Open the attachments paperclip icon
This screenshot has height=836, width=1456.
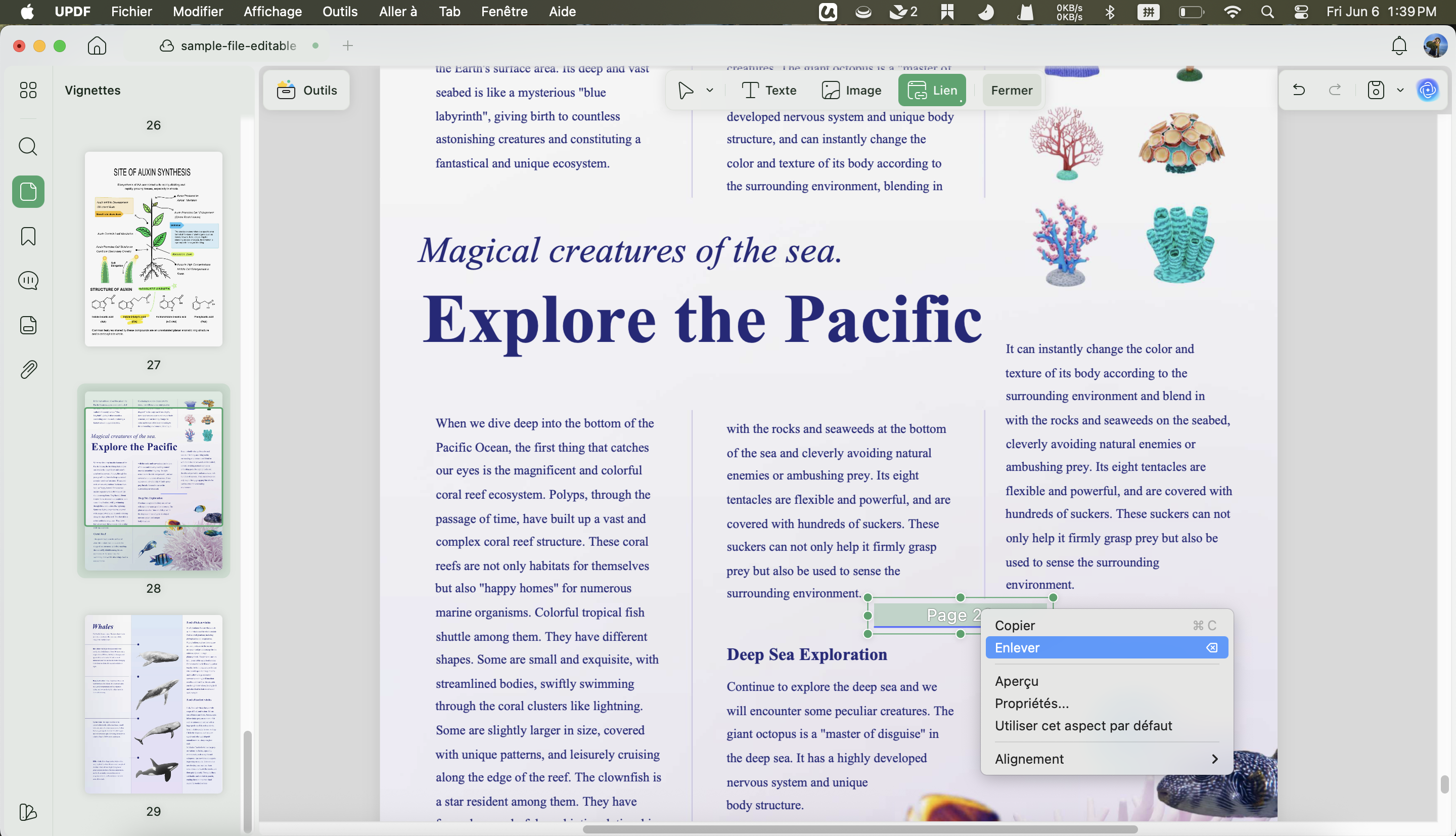coord(28,369)
